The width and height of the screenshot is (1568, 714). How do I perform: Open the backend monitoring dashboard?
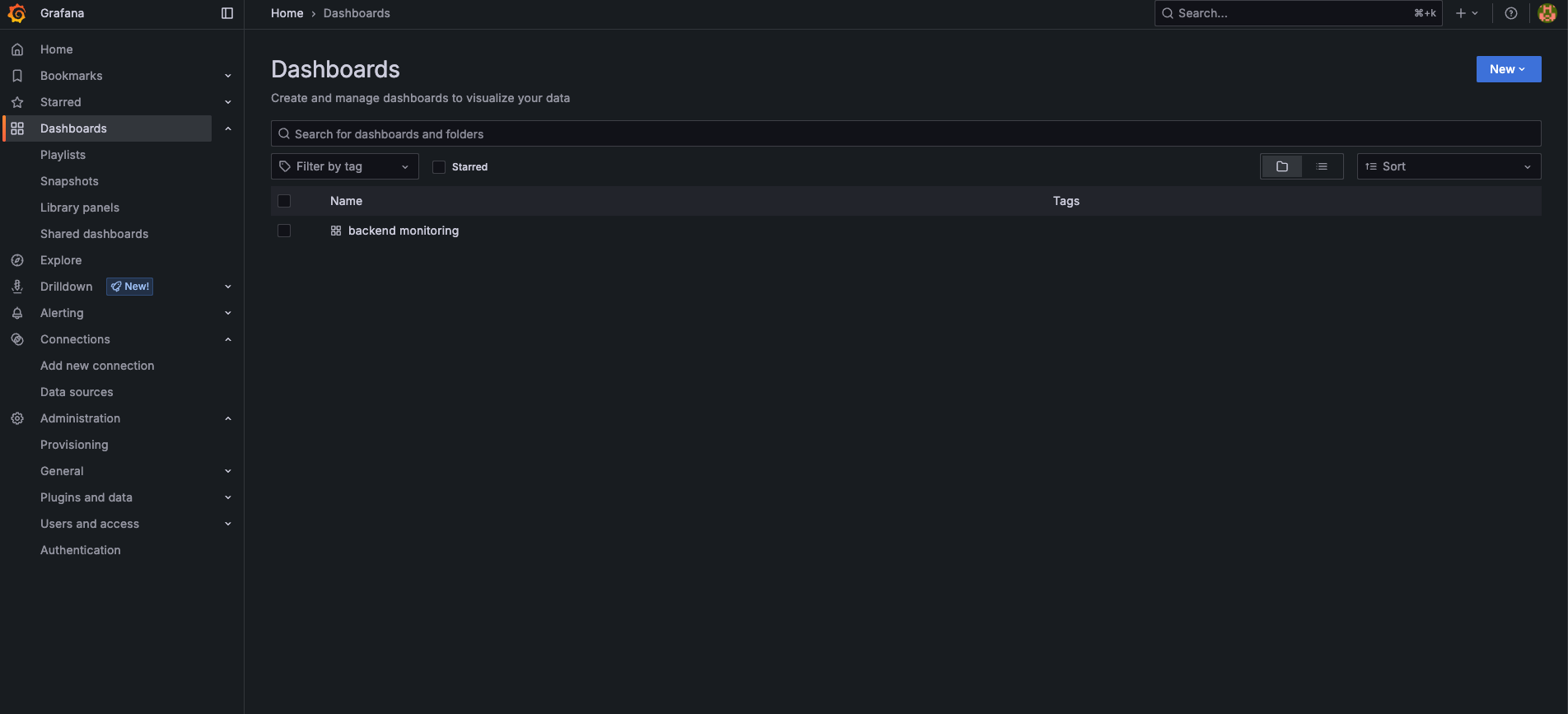click(x=403, y=231)
